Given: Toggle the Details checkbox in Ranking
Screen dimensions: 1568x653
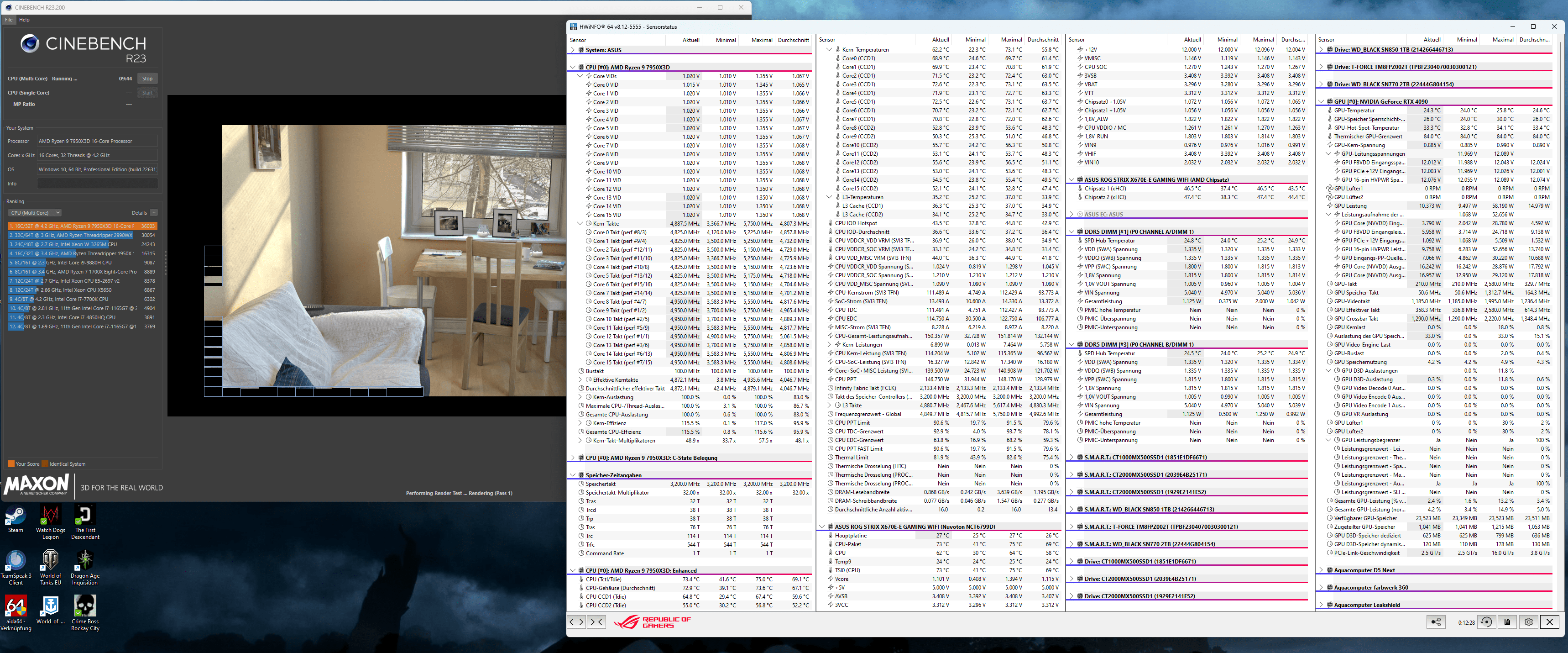Looking at the screenshot, I should point(153,213).
